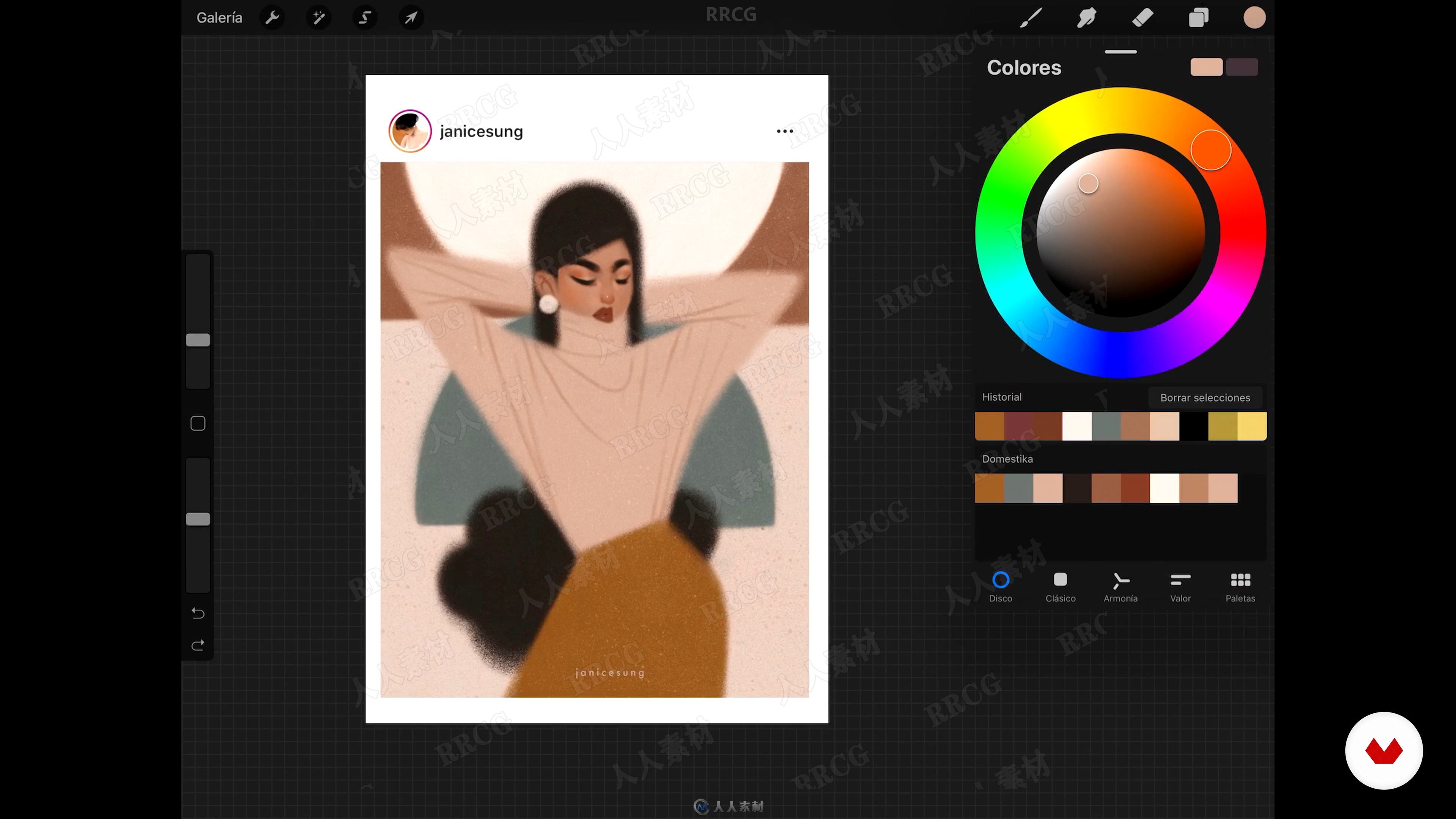This screenshot has width=1456, height=819.
Task: Click the saturation disc selector handle
Action: tap(1088, 183)
